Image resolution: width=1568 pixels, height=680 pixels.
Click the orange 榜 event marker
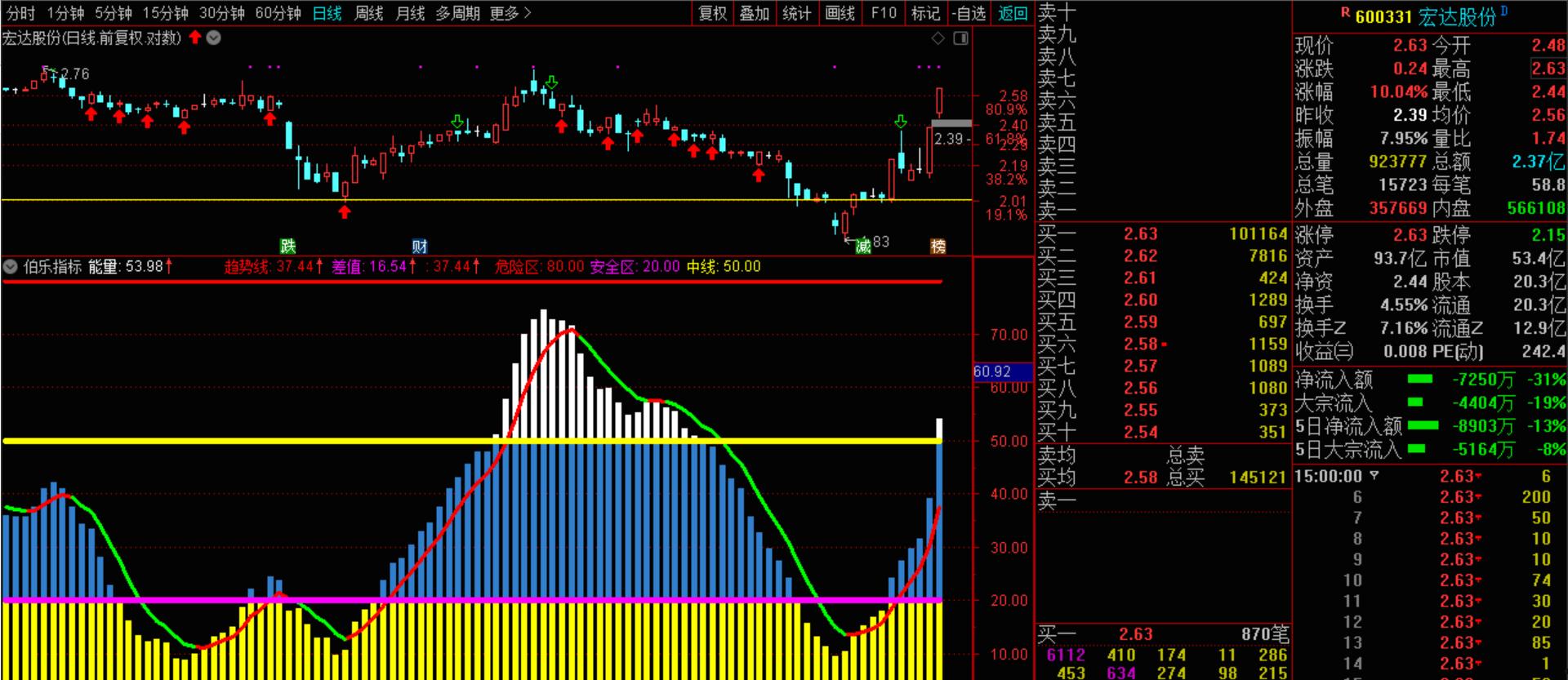click(938, 246)
